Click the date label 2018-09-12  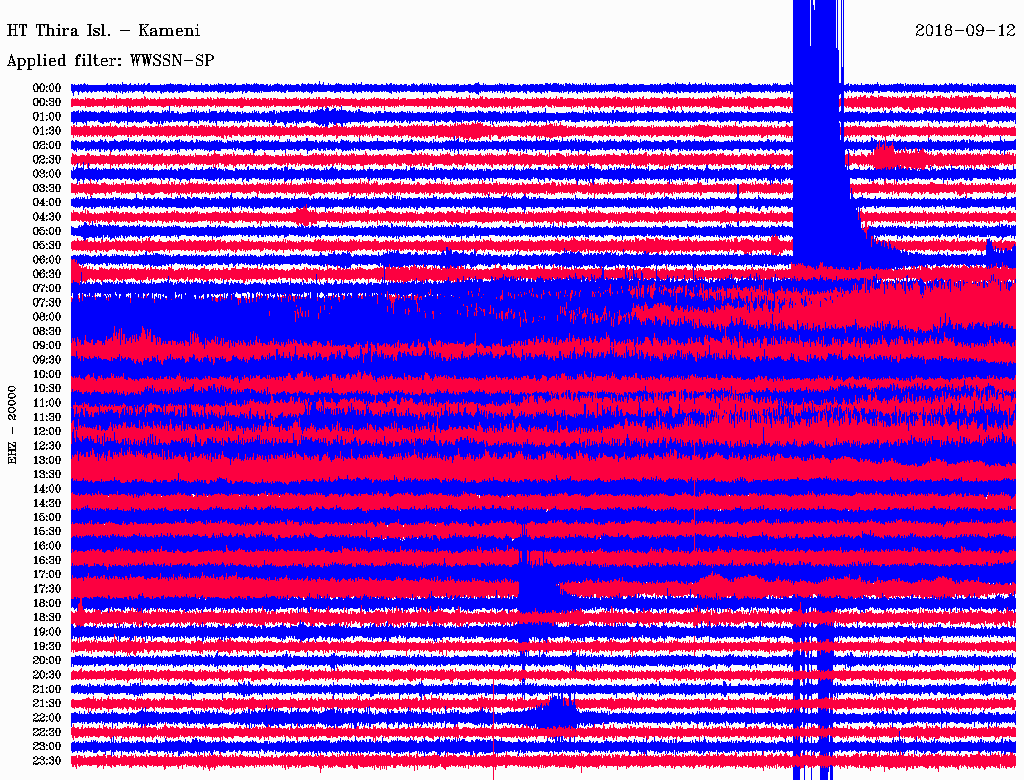(x=965, y=31)
